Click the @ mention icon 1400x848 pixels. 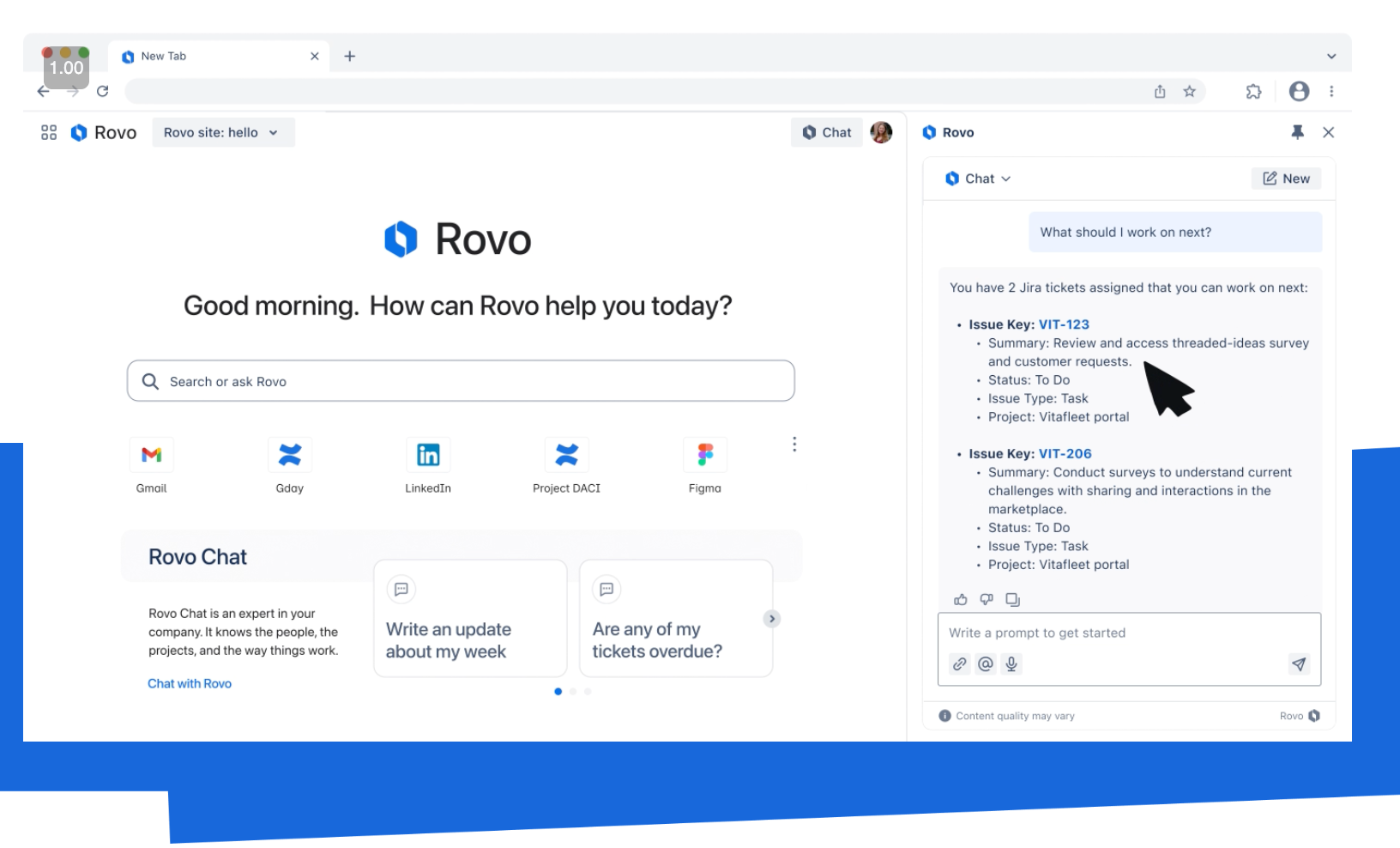(986, 663)
